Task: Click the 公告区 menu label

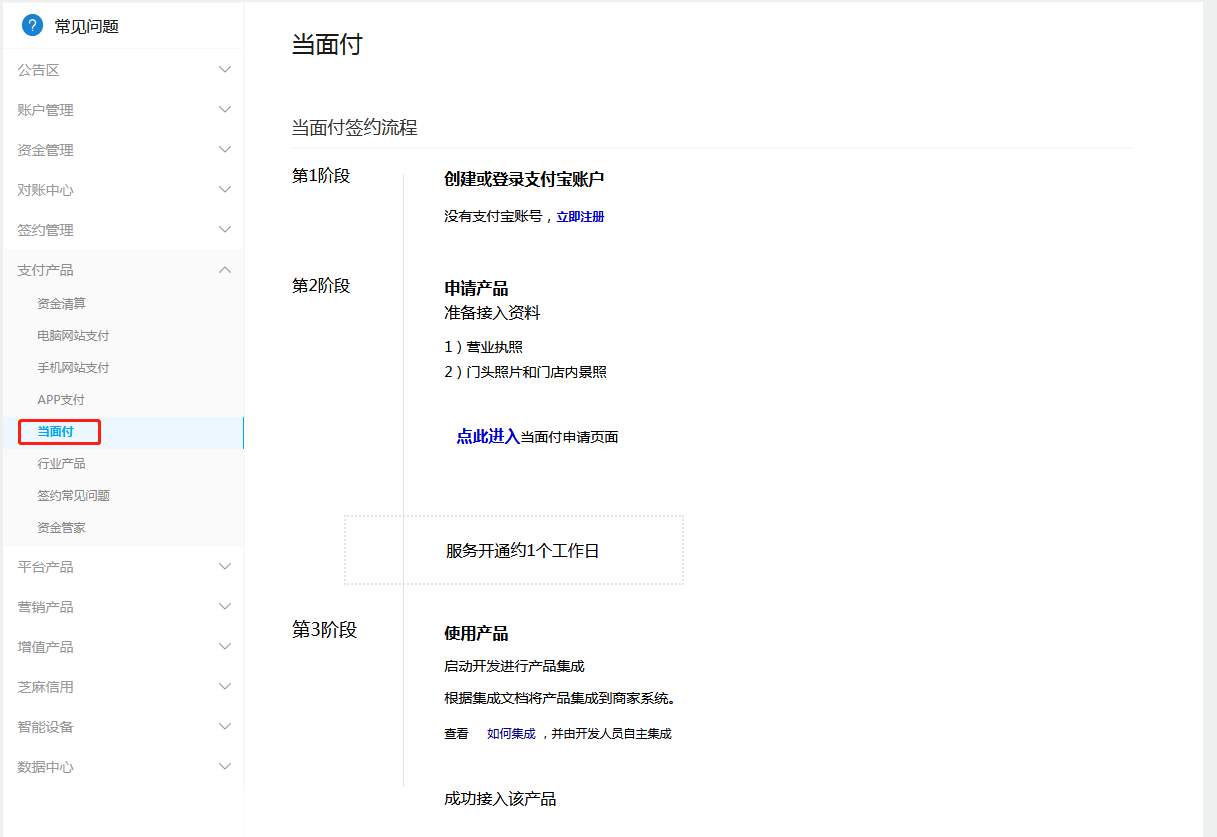Action: 38,70
